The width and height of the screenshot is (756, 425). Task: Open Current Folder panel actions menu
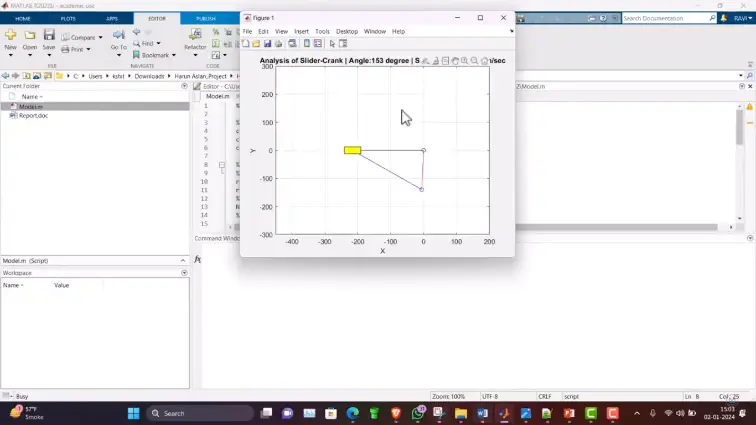(184, 86)
